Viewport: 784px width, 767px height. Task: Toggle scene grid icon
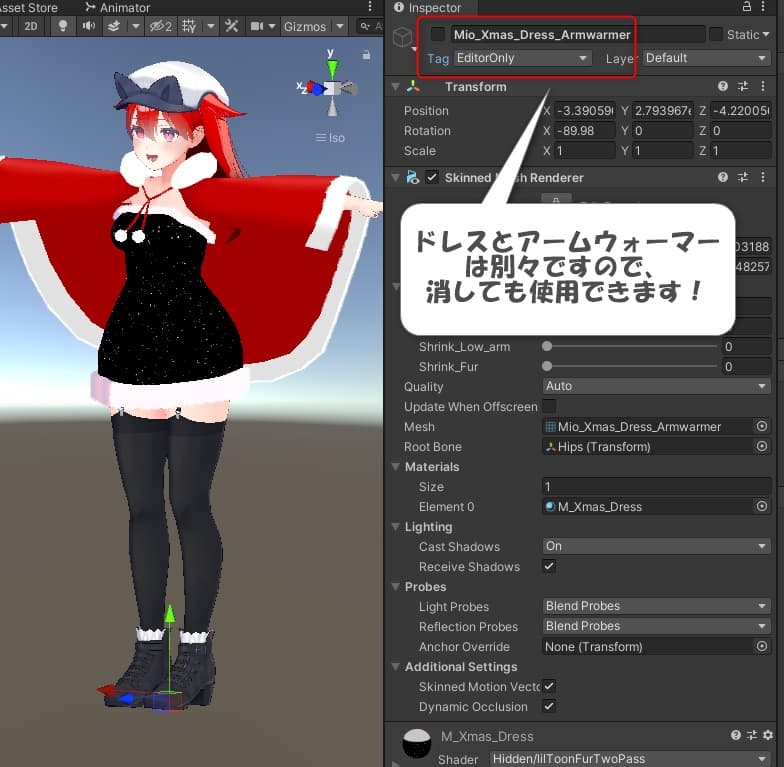189,26
